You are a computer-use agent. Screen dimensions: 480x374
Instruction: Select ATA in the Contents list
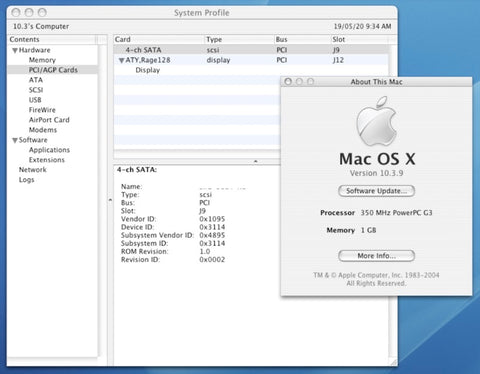click(x=36, y=80)
